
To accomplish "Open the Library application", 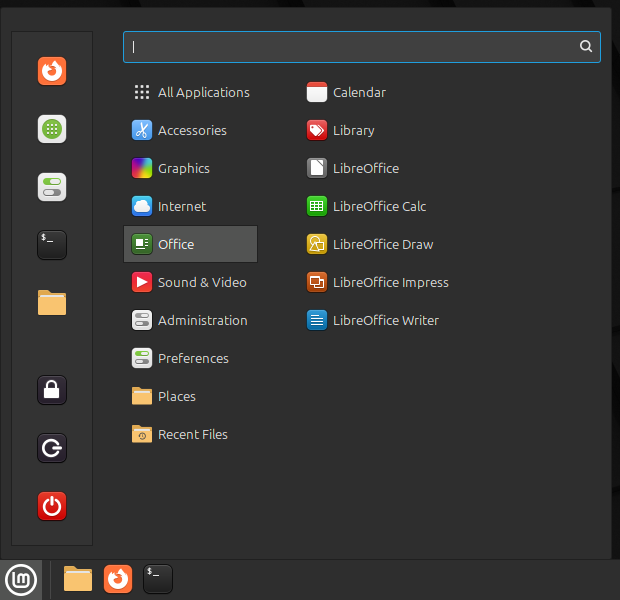I will (x=340, y=130).
